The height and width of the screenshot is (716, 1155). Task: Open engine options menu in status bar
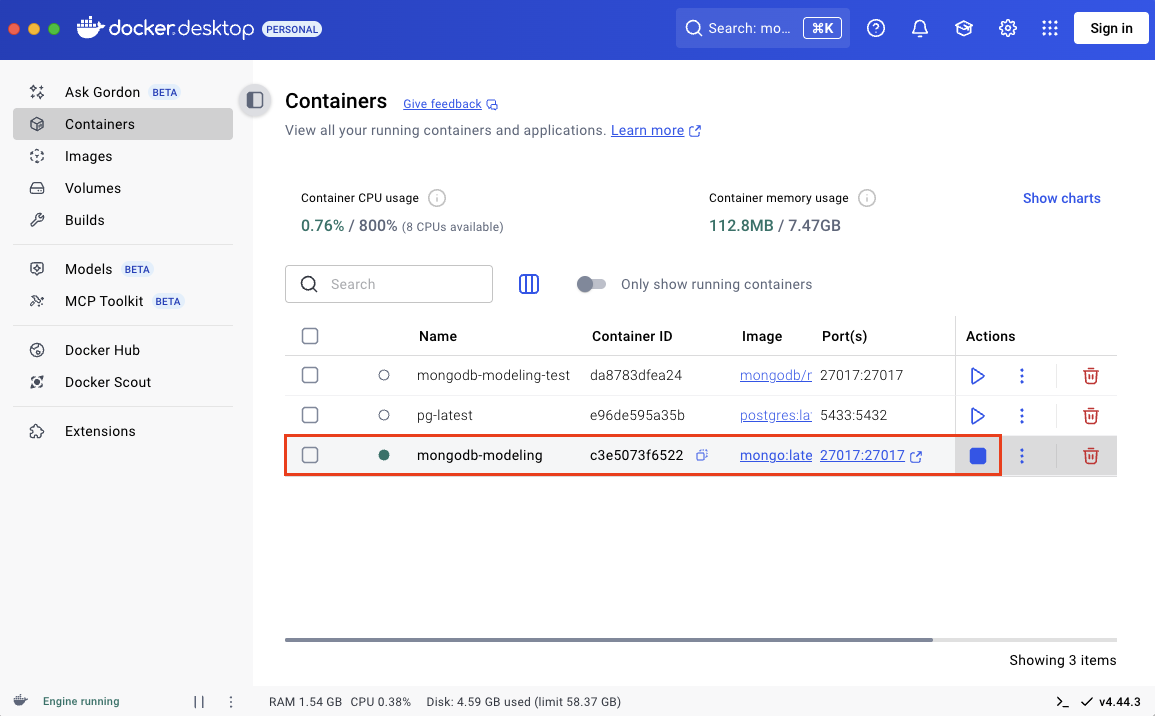click(x=230, y=701)
